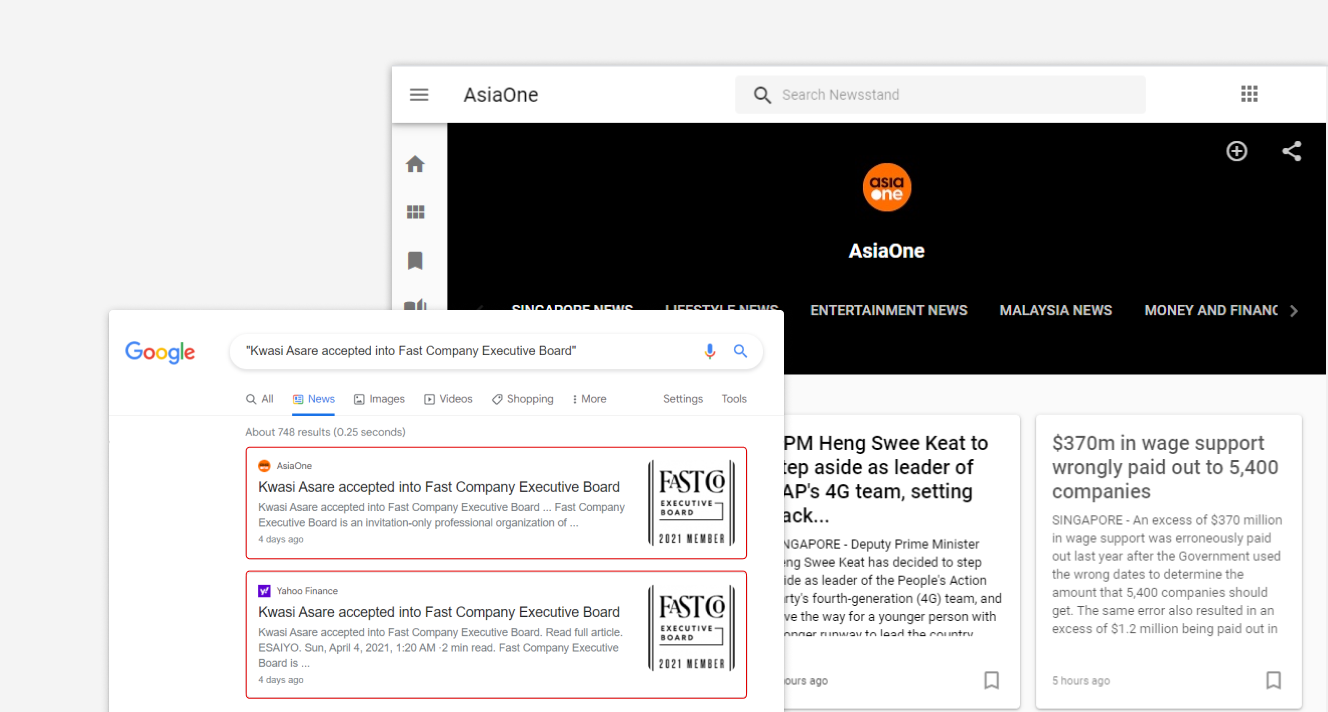Save the PM Heng Swee Keat story

pyautogui.click(x=991, y=680)
